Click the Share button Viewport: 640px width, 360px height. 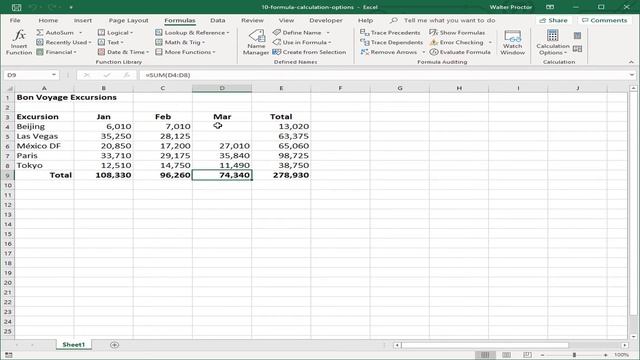tap(553, 20)
